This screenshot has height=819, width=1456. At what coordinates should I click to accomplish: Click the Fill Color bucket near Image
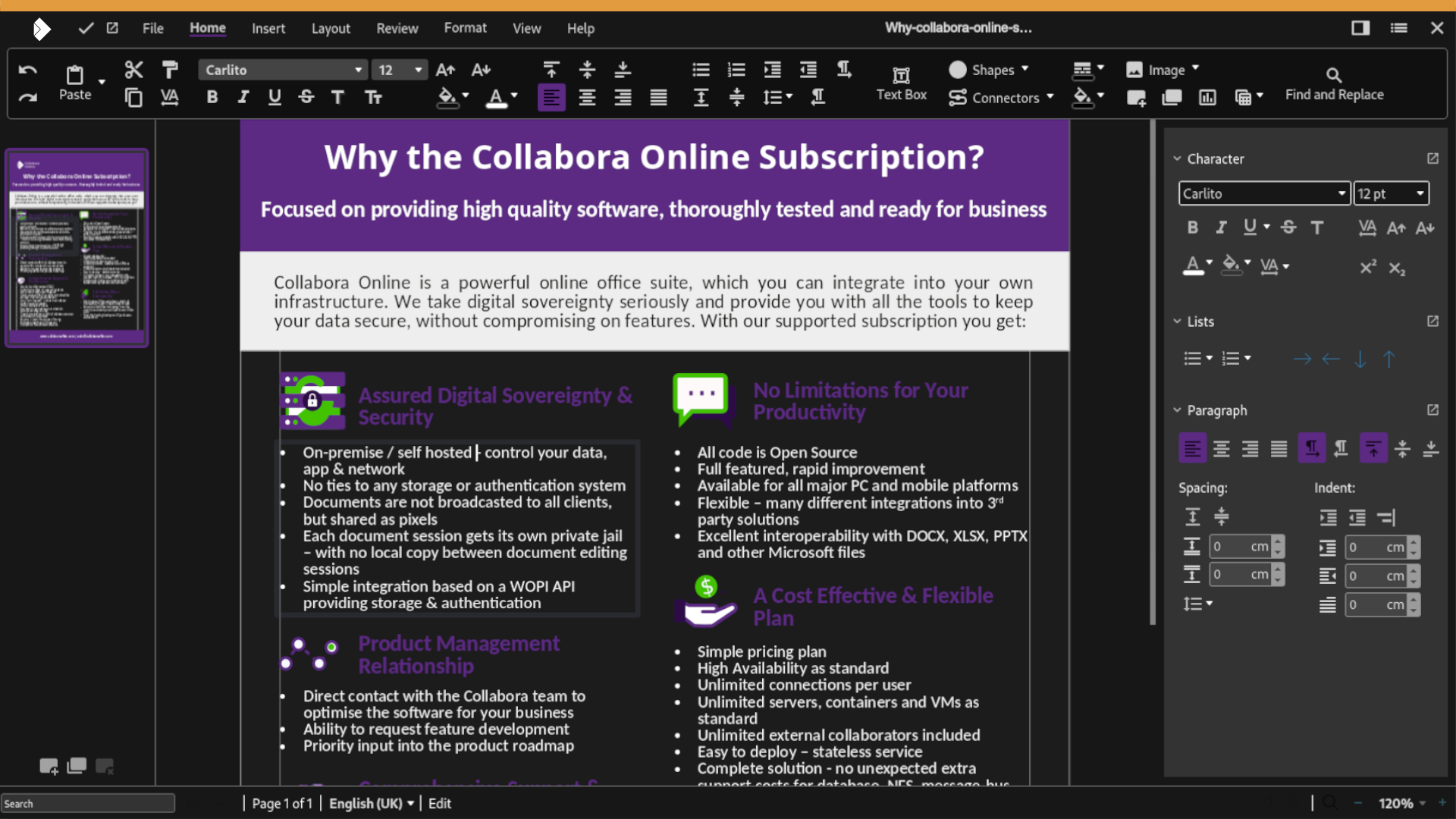(x=1082, y=98)
